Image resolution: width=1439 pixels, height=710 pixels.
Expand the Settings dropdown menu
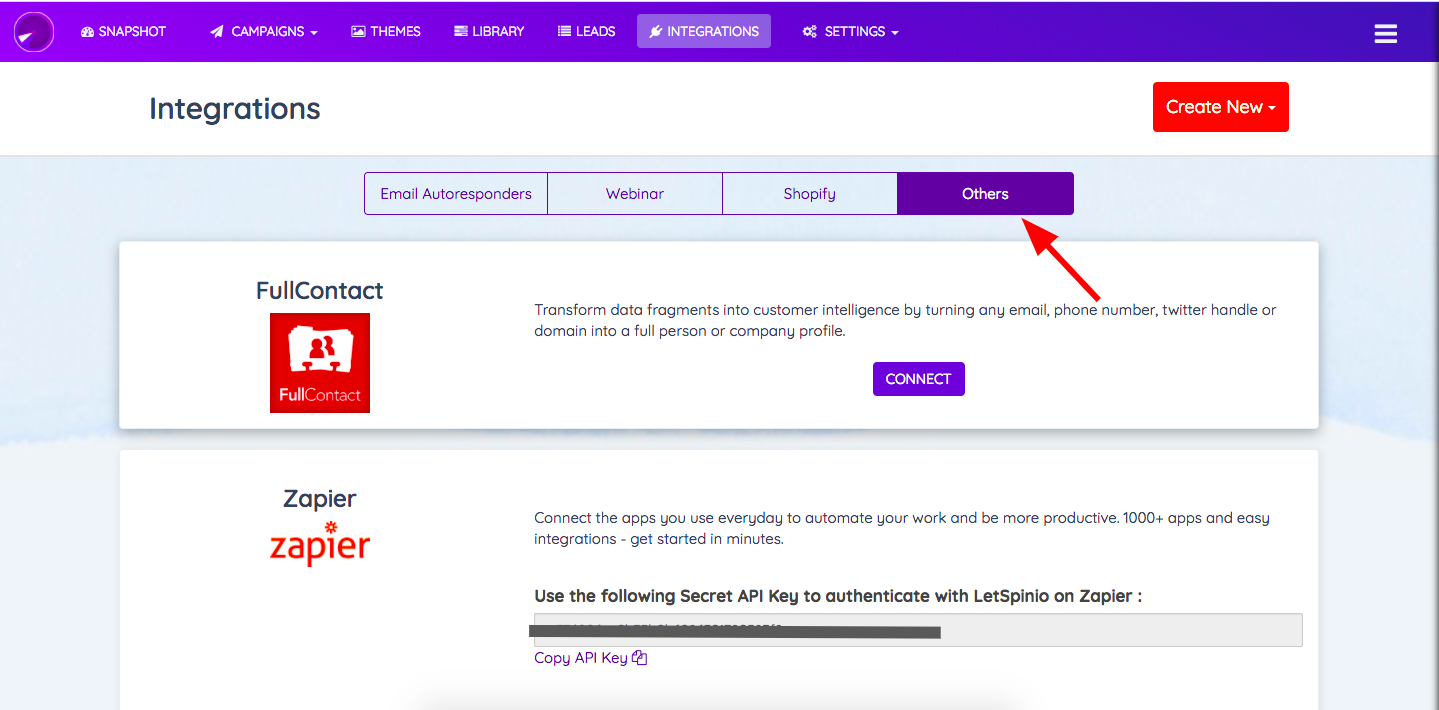(850, 31)
